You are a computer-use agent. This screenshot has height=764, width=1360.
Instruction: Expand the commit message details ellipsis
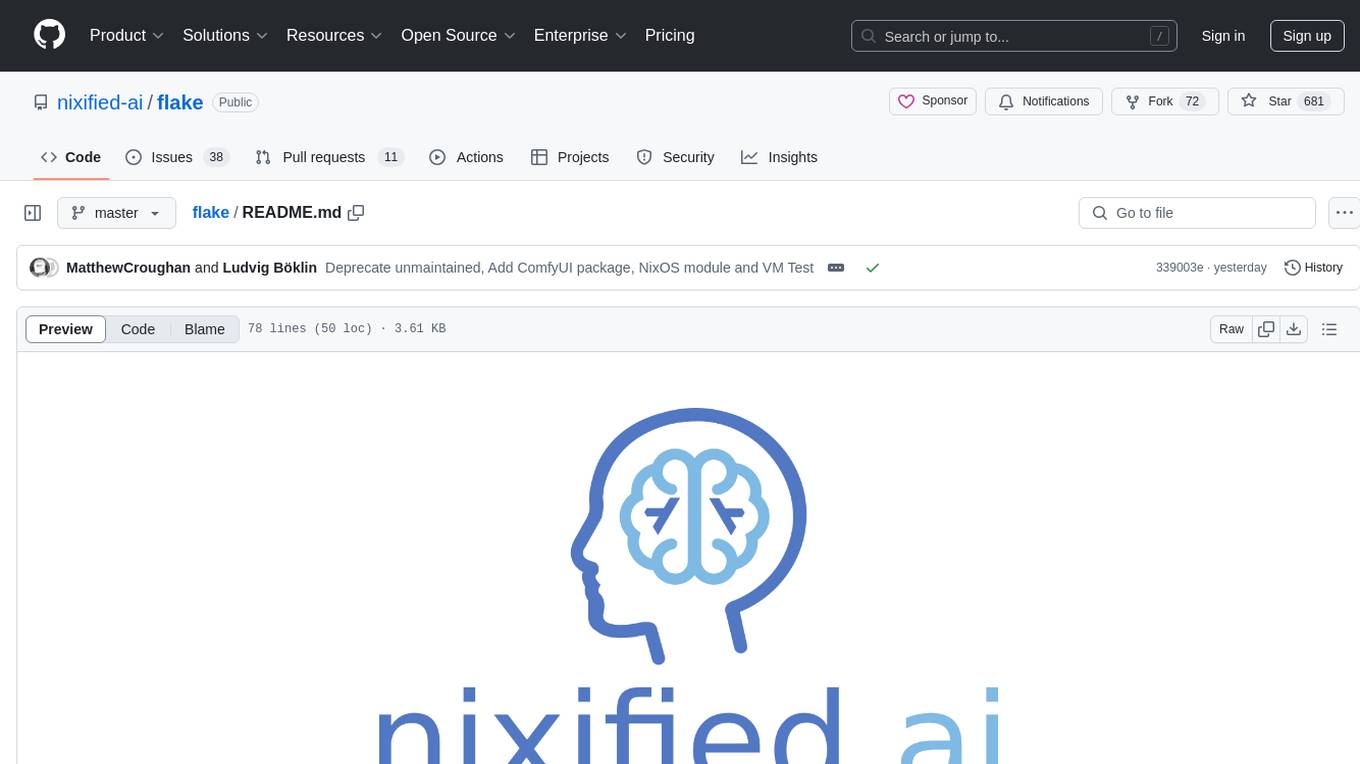pos(836,268)
